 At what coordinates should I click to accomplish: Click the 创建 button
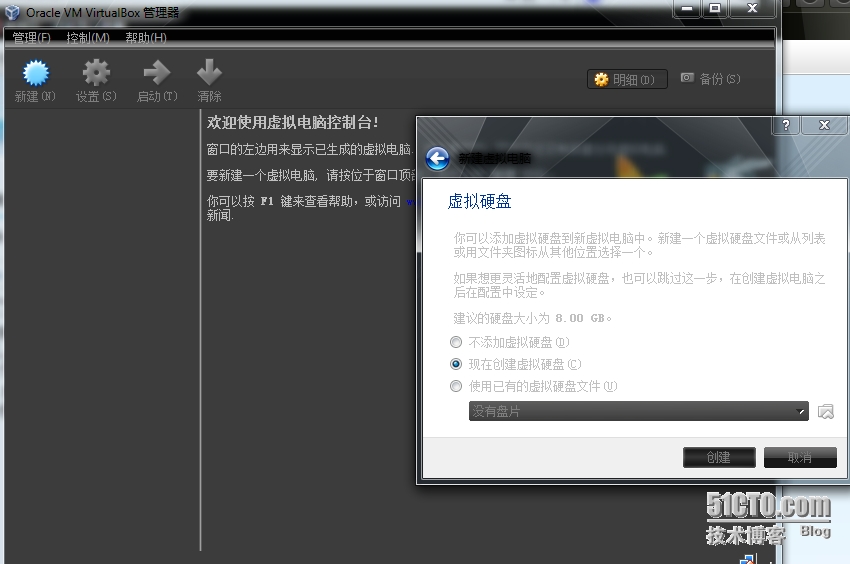(719, 457)
